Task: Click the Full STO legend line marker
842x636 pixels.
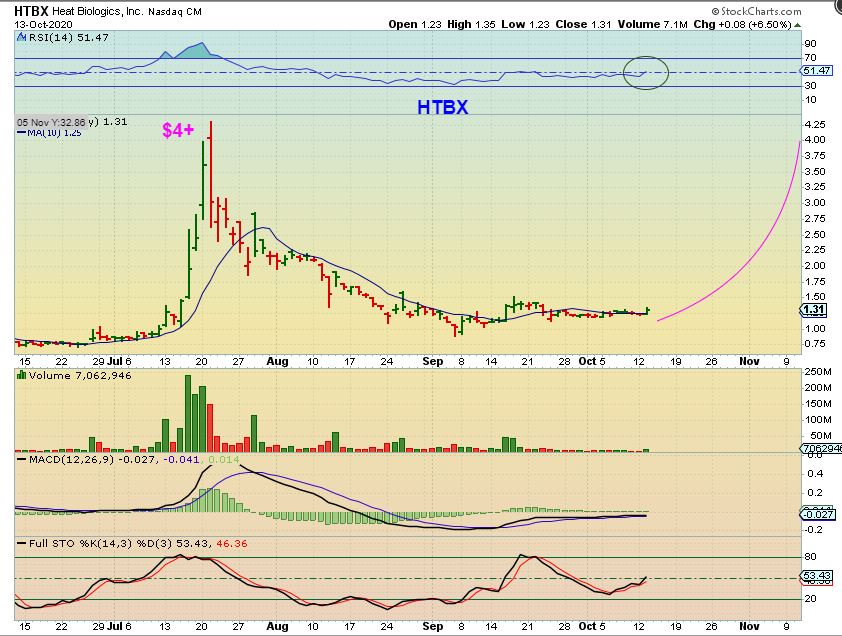Action: click(21, 544)
